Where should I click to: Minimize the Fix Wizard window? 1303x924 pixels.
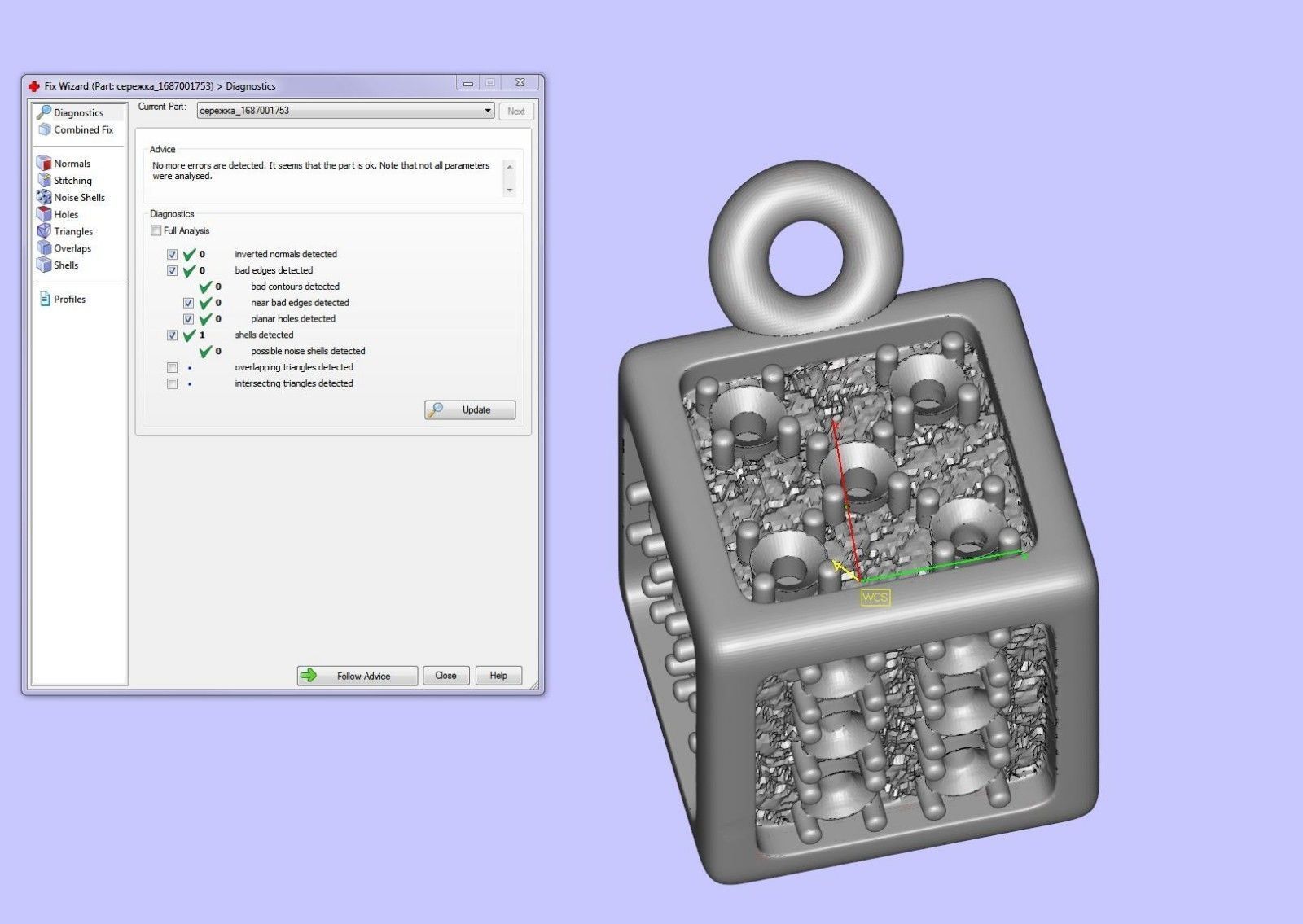(468, 83)
